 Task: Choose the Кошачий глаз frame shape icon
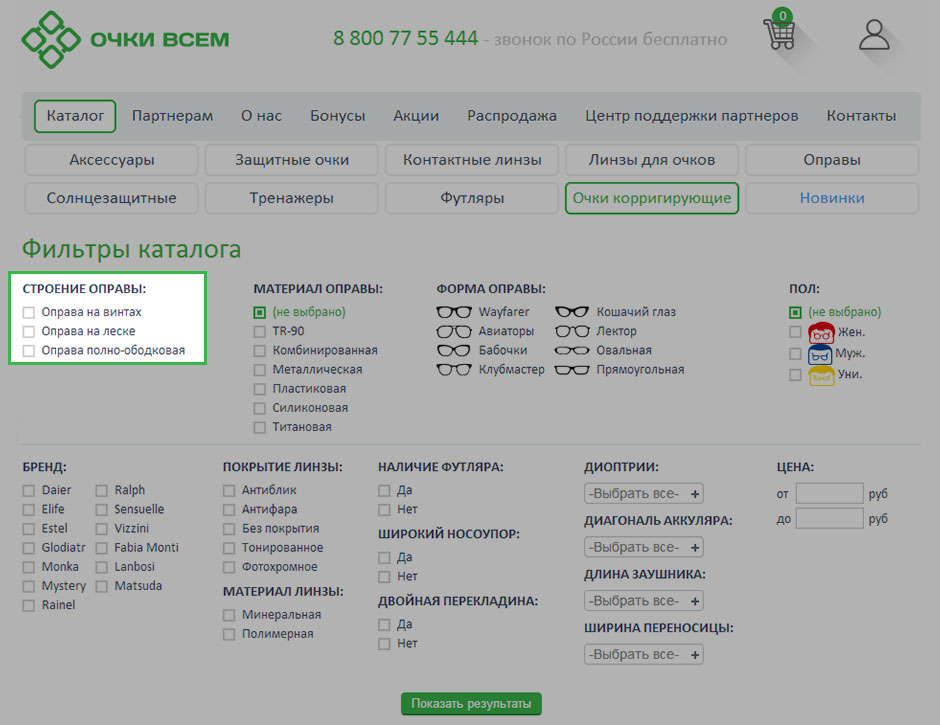point(572,312)
